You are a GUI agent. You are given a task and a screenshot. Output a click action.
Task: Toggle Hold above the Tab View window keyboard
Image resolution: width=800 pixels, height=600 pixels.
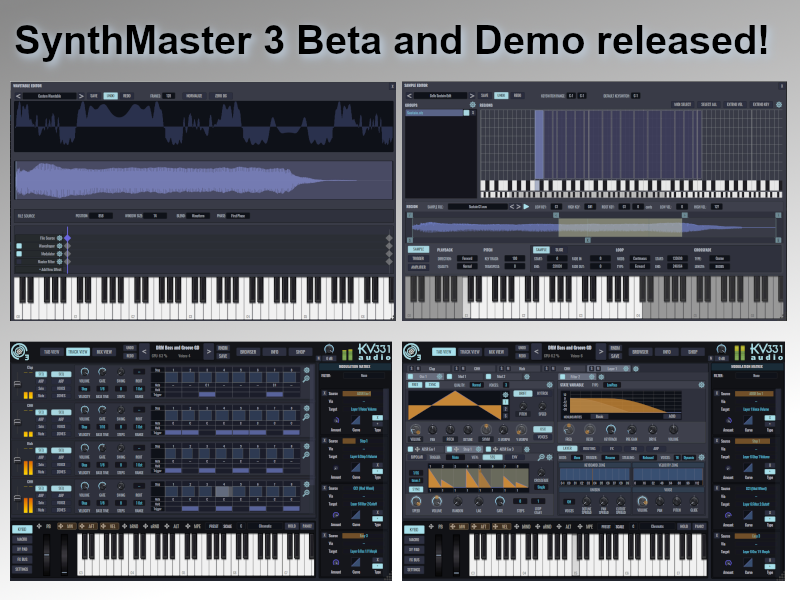click(x=684, y=526)
